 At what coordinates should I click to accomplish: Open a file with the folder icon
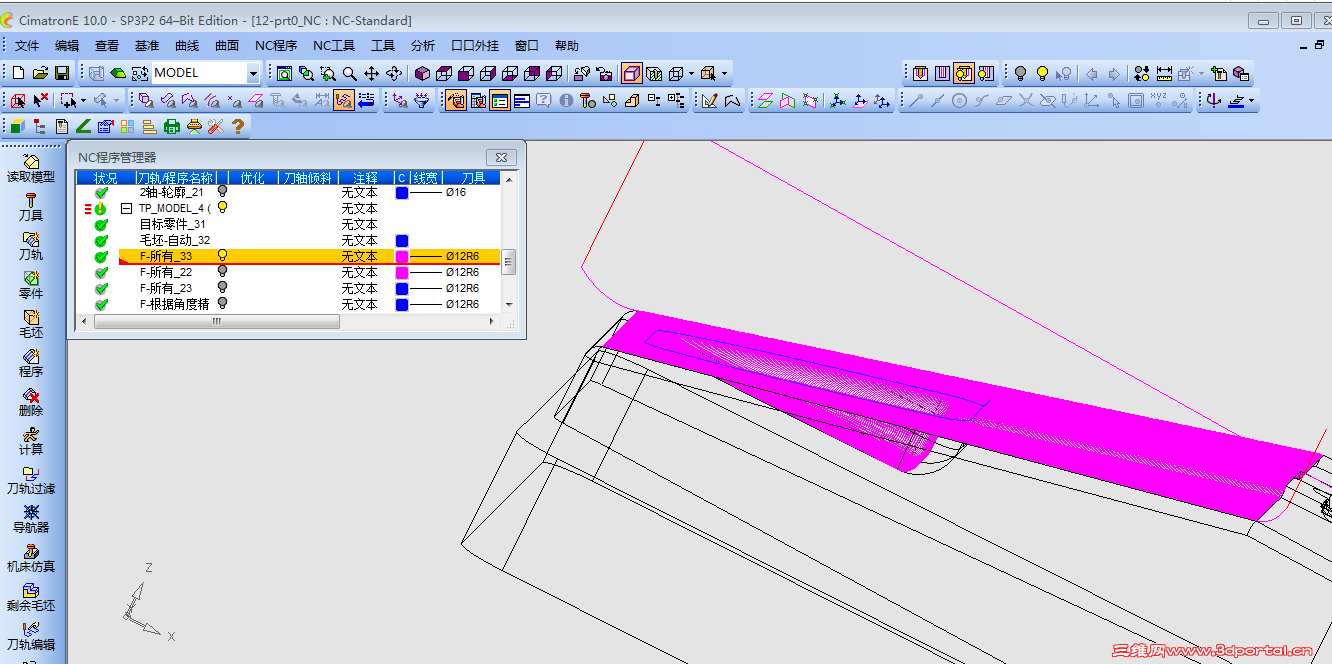coord(40,73)
